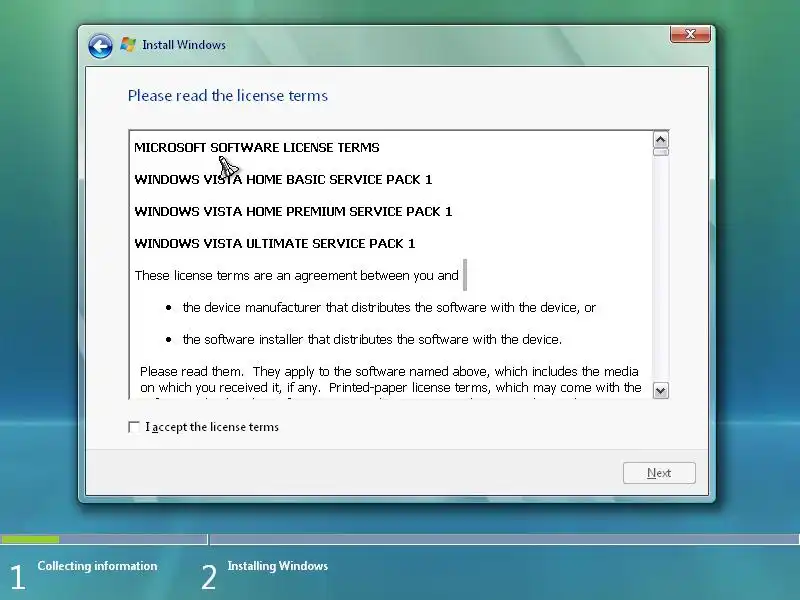The width and height of the screenshot is (800, 600).
Task: Click the license text scroll down arrow
Action: coord(661,391)
